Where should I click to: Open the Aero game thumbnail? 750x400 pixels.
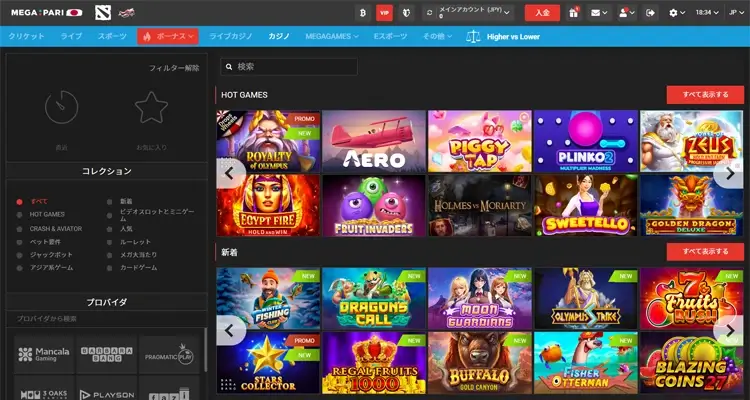pyautogui.click(x=374, y=141)
